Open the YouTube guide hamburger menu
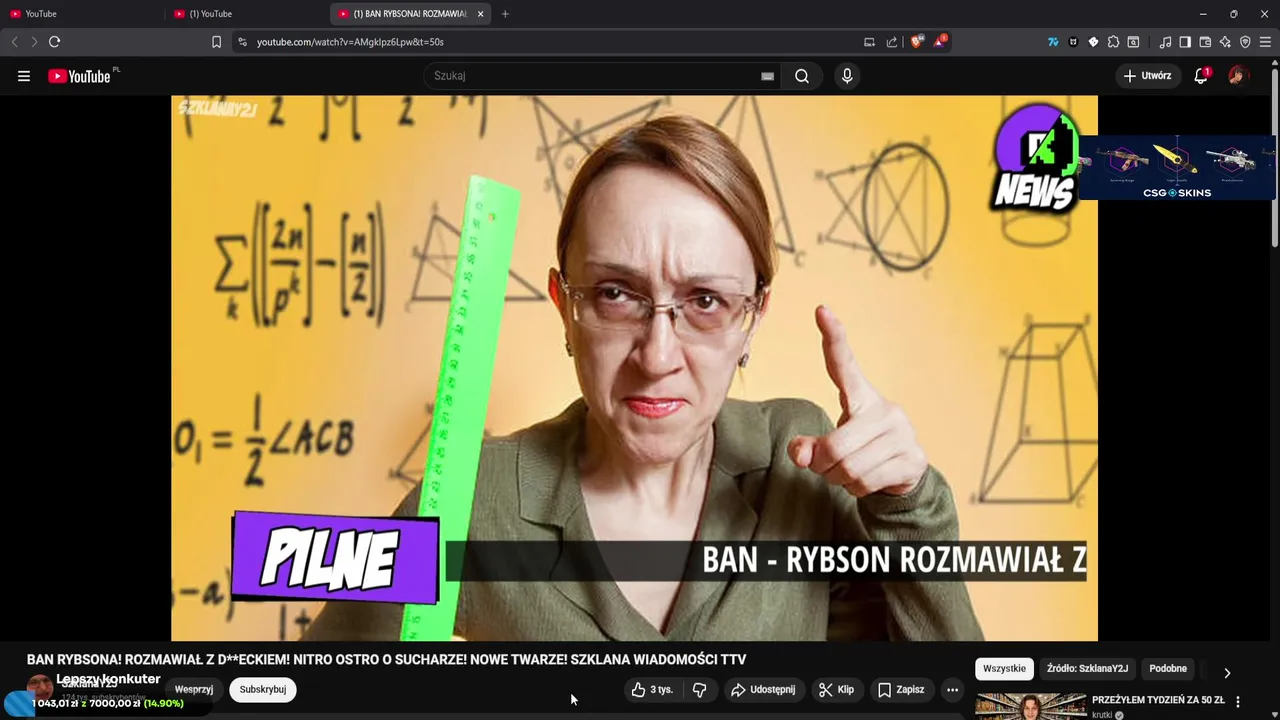 24,76
